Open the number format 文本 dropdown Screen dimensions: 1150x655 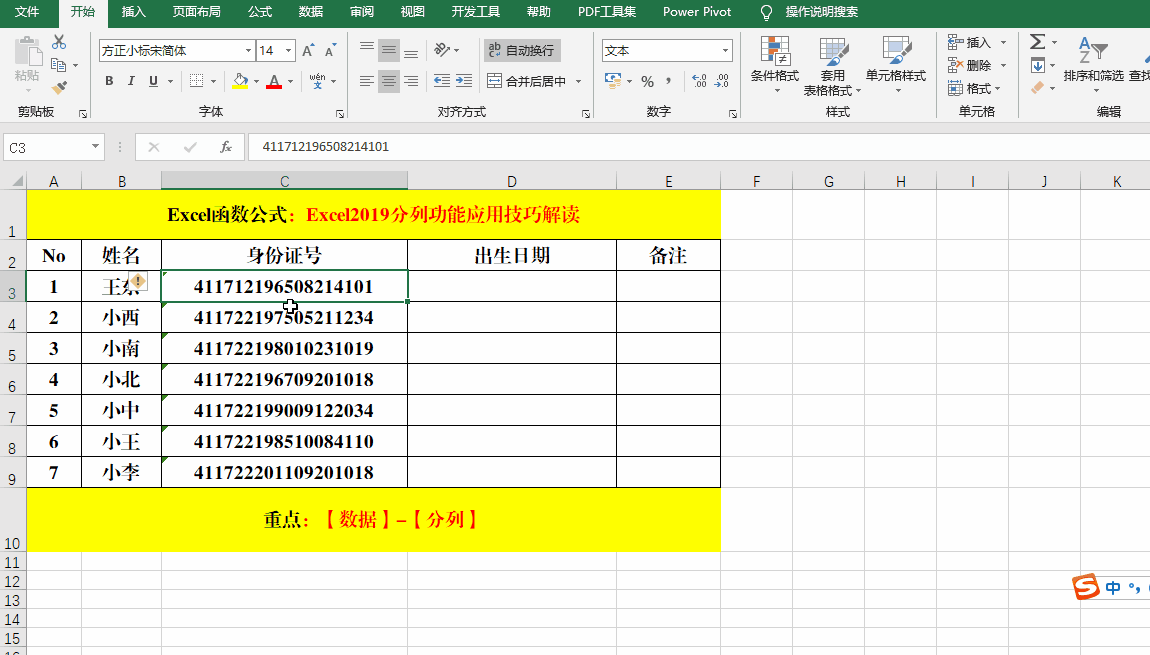pyautogui.click(x=725, y=51)
